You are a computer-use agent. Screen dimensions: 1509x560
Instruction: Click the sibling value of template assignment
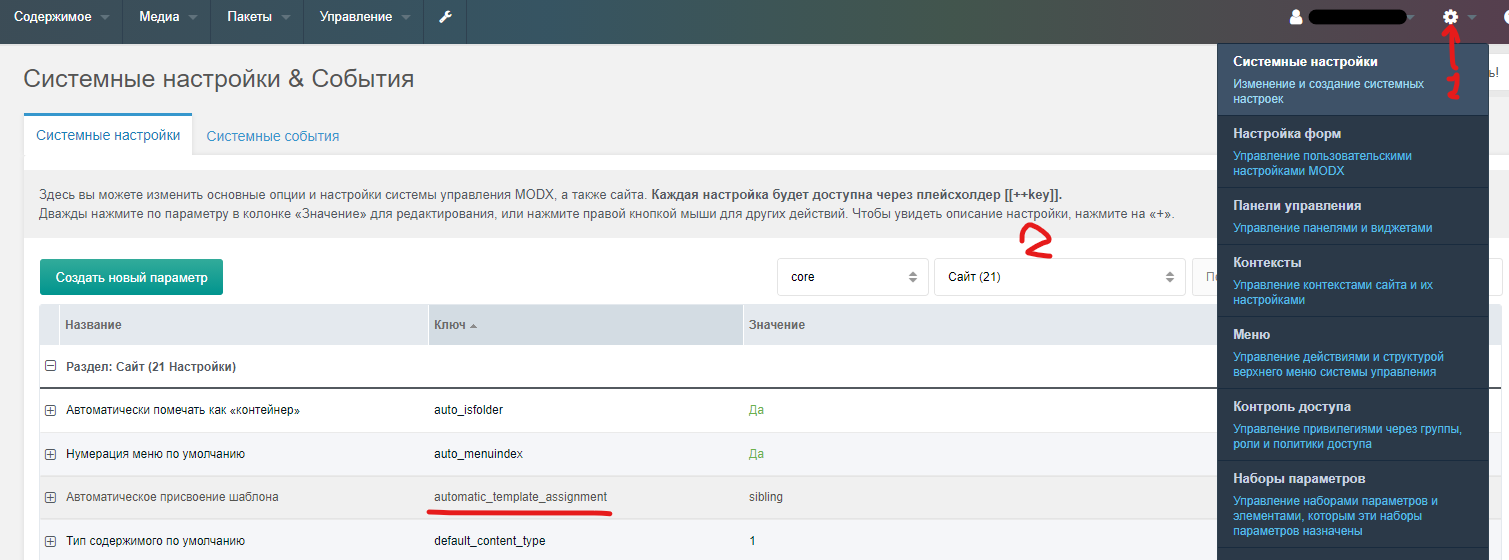(x=766, y=497)
